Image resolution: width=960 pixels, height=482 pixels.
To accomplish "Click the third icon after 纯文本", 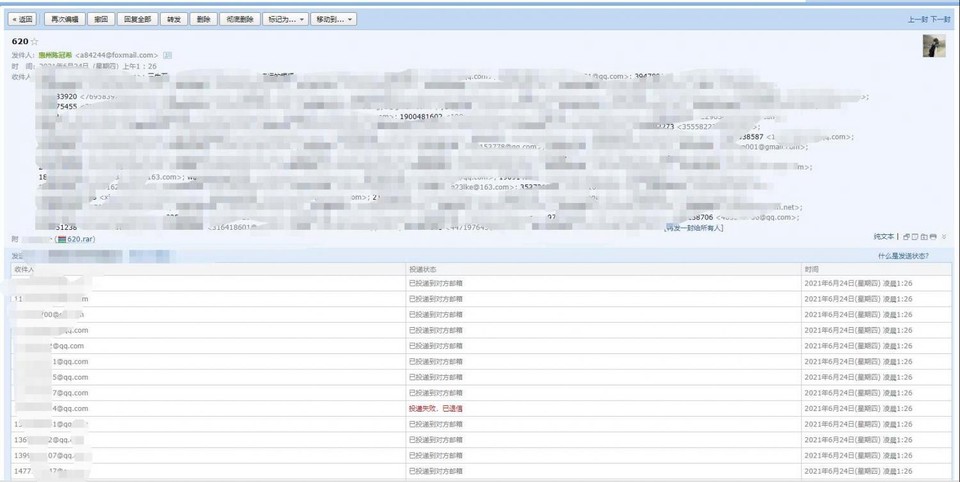I will [924, 237].
